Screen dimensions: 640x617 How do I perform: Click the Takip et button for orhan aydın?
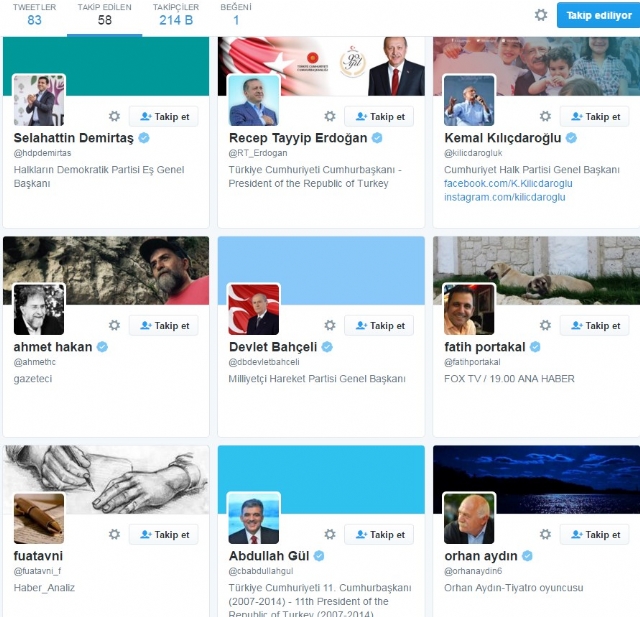click(595, 535)
